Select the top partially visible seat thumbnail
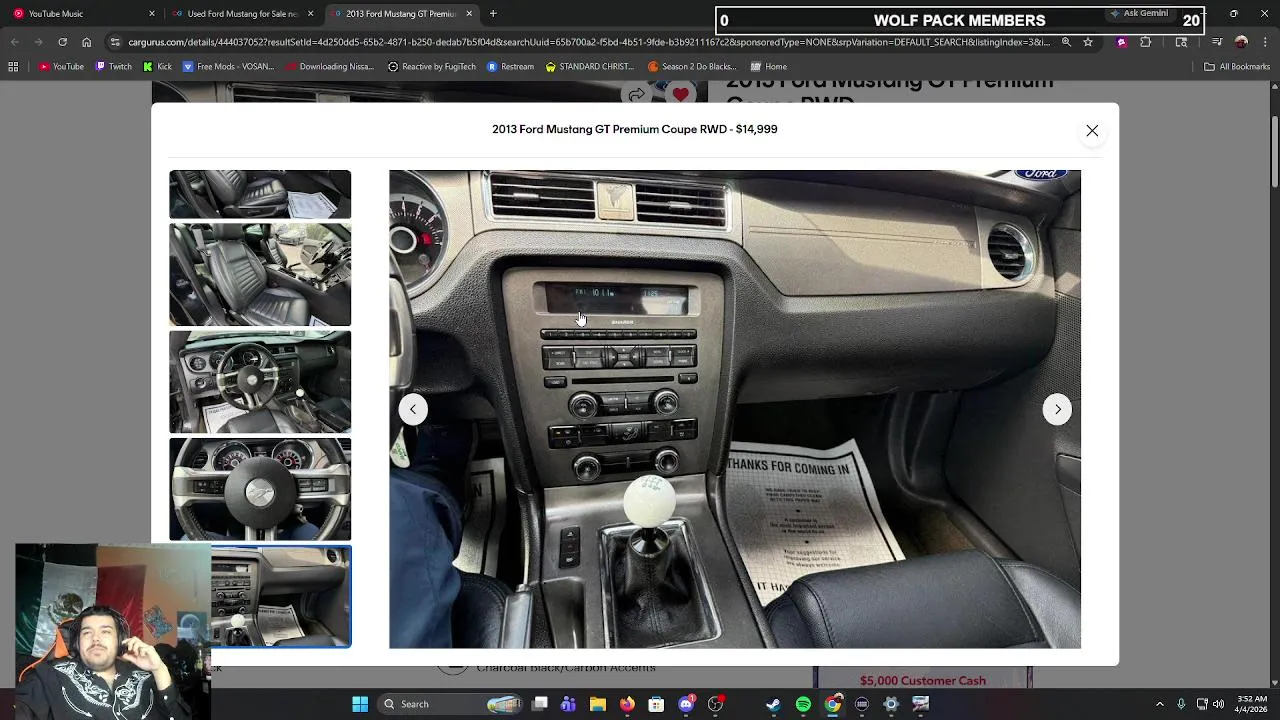1280x720 pixels. [x=260, y=194]
